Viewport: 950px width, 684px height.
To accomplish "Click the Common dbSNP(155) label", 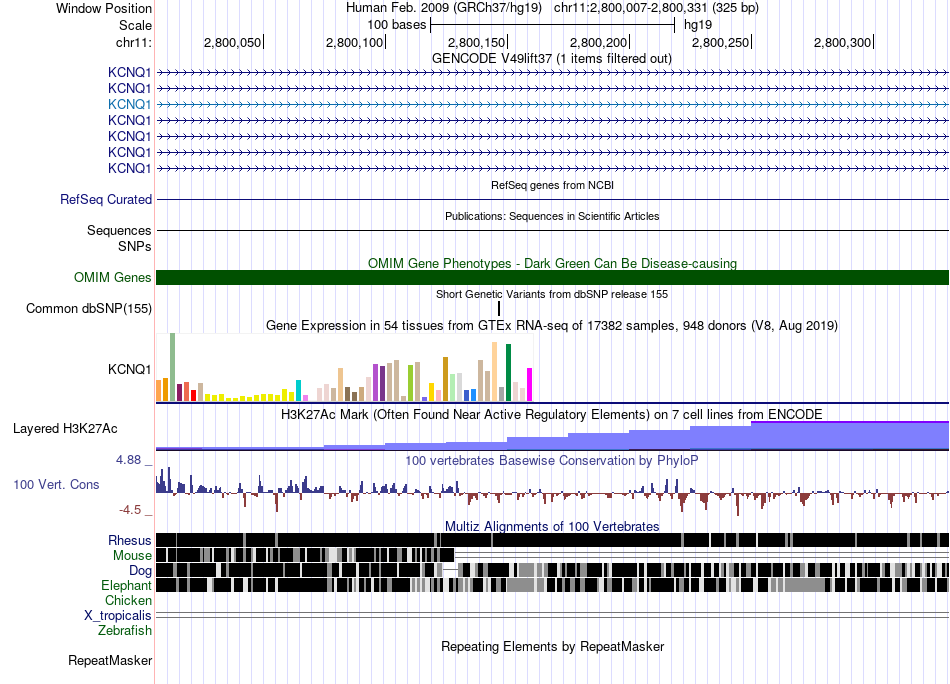I will [89, 308].
